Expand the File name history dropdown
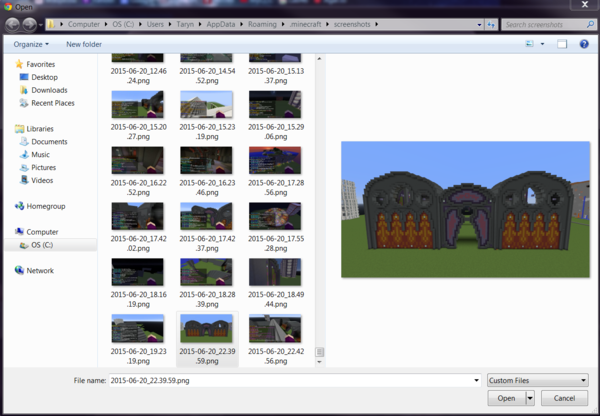The width and height of the screenshot is (600, 416). click(x=476, y=380)
